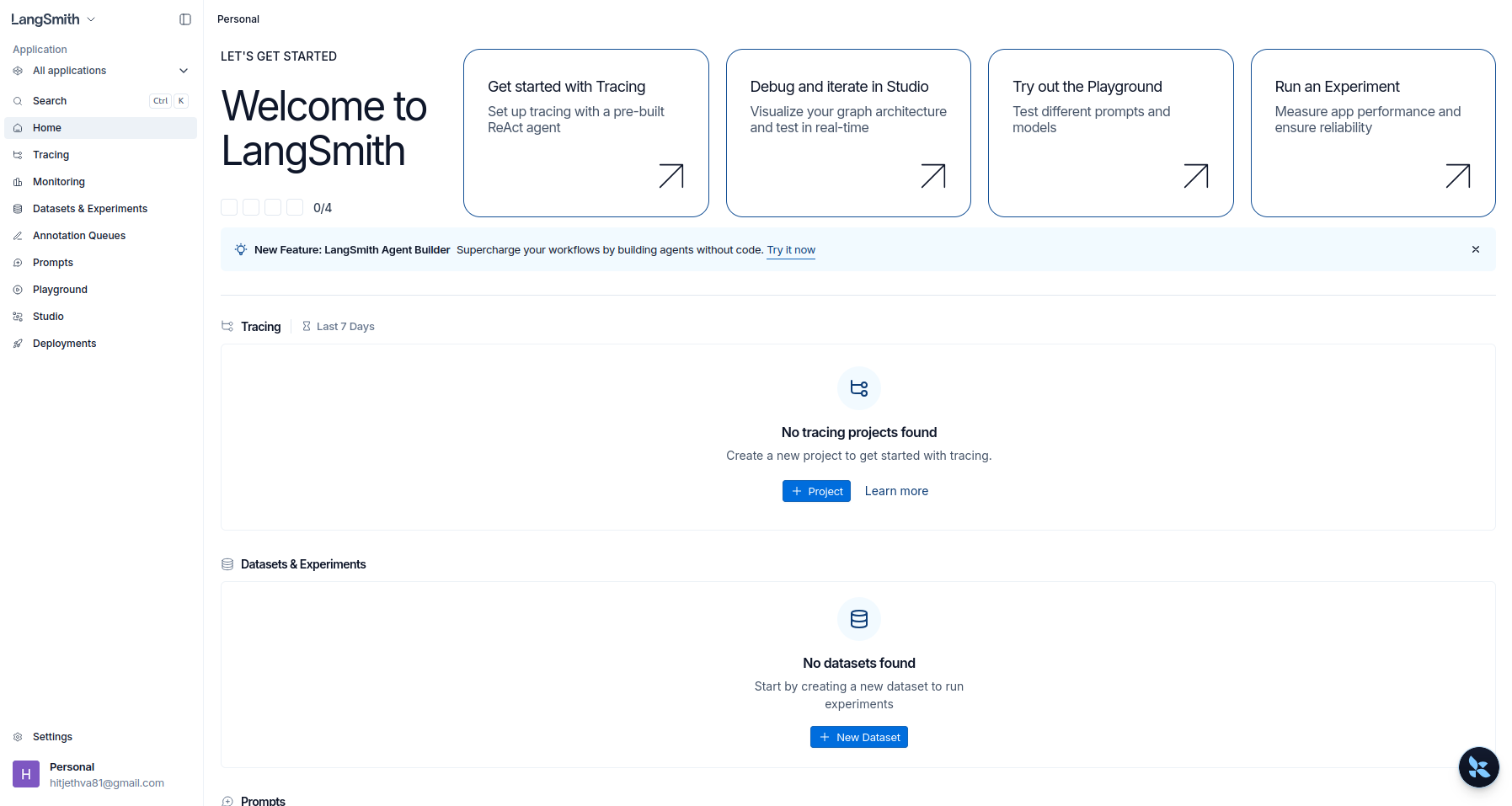Select the Tracing icon in the sidebar
1512x806 pixels.
[x=18, y=155]
